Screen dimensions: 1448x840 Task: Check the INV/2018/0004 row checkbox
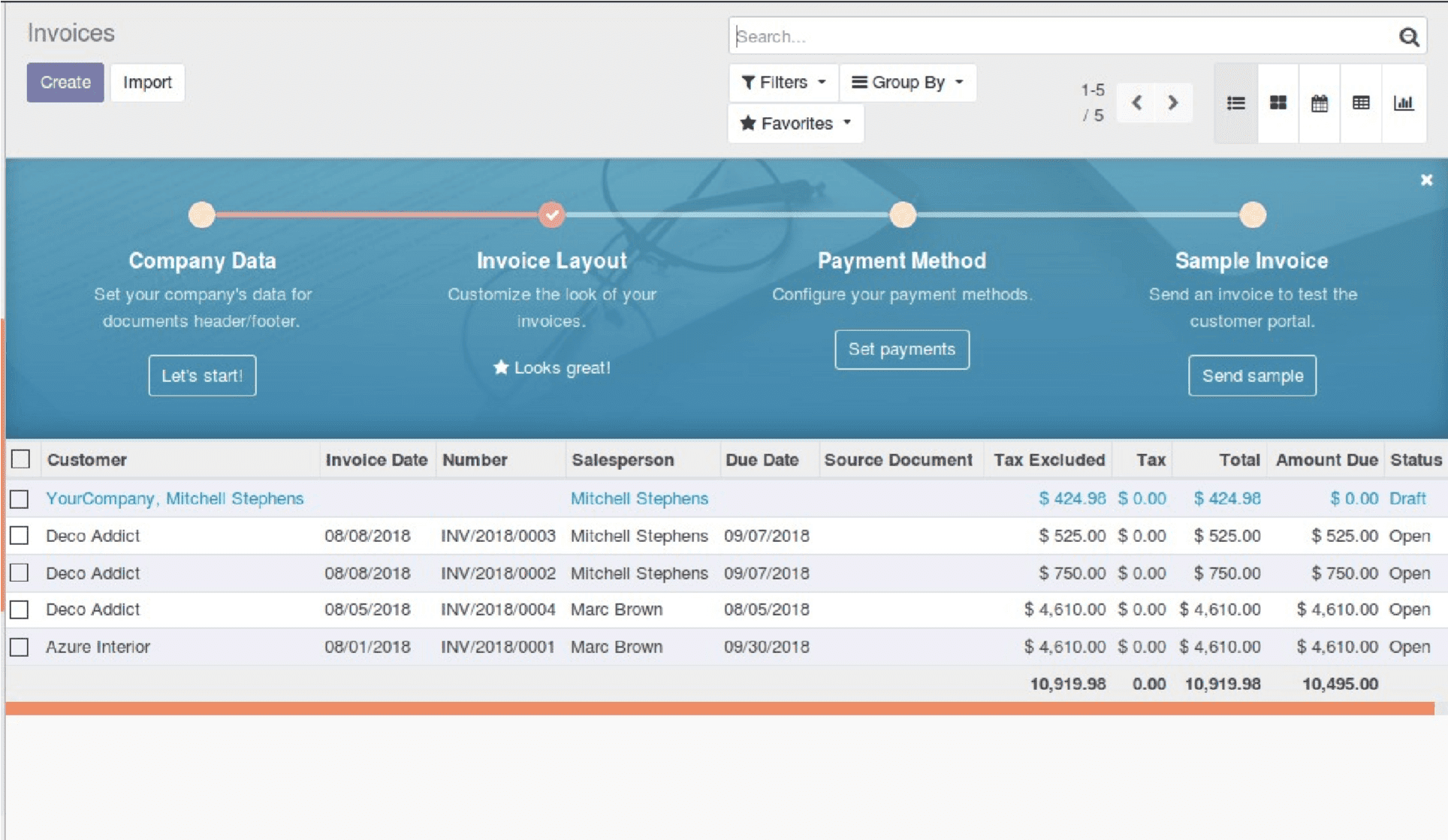20,609
